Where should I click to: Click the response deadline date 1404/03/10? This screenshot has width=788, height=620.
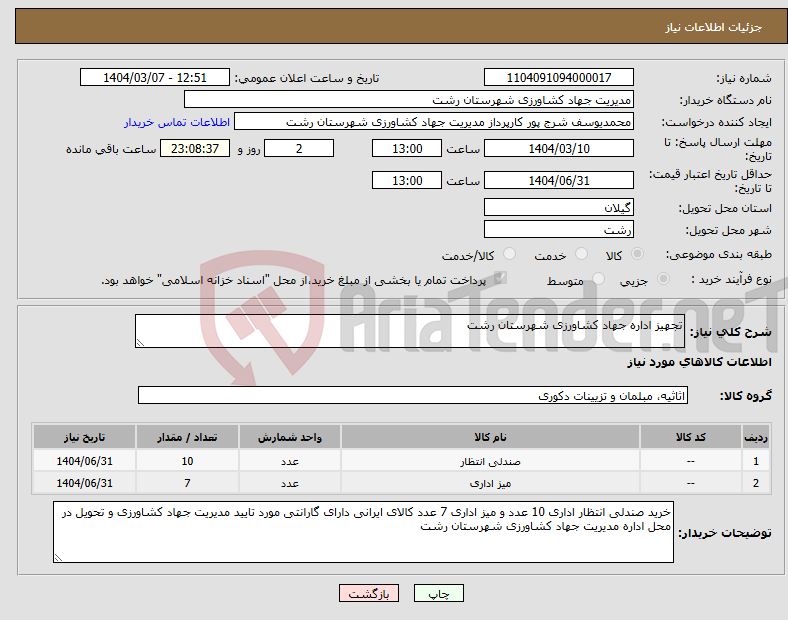tap(558, 149)
